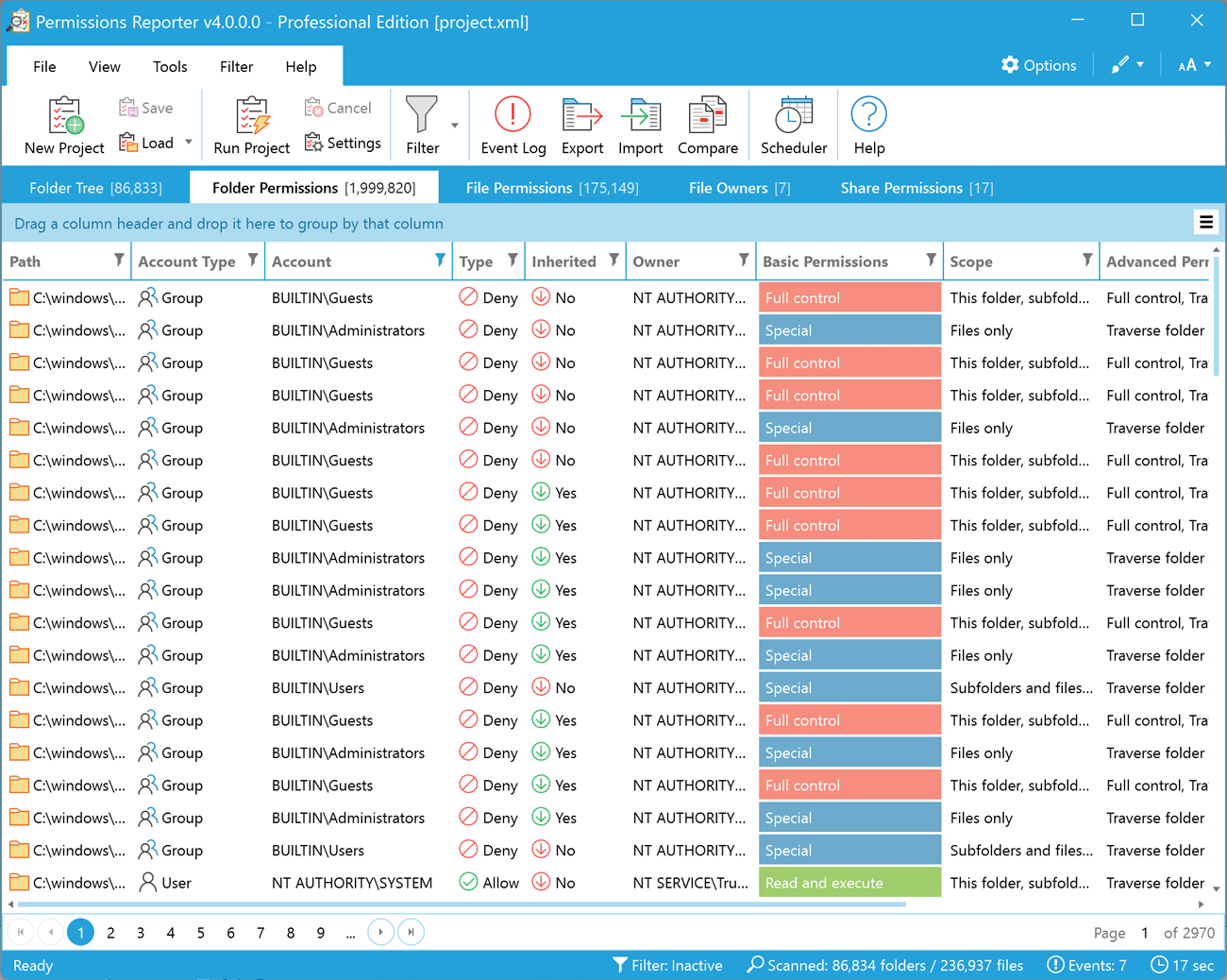Open the font size dropdown
1227x980 pixels.
tap(1193, 64)
